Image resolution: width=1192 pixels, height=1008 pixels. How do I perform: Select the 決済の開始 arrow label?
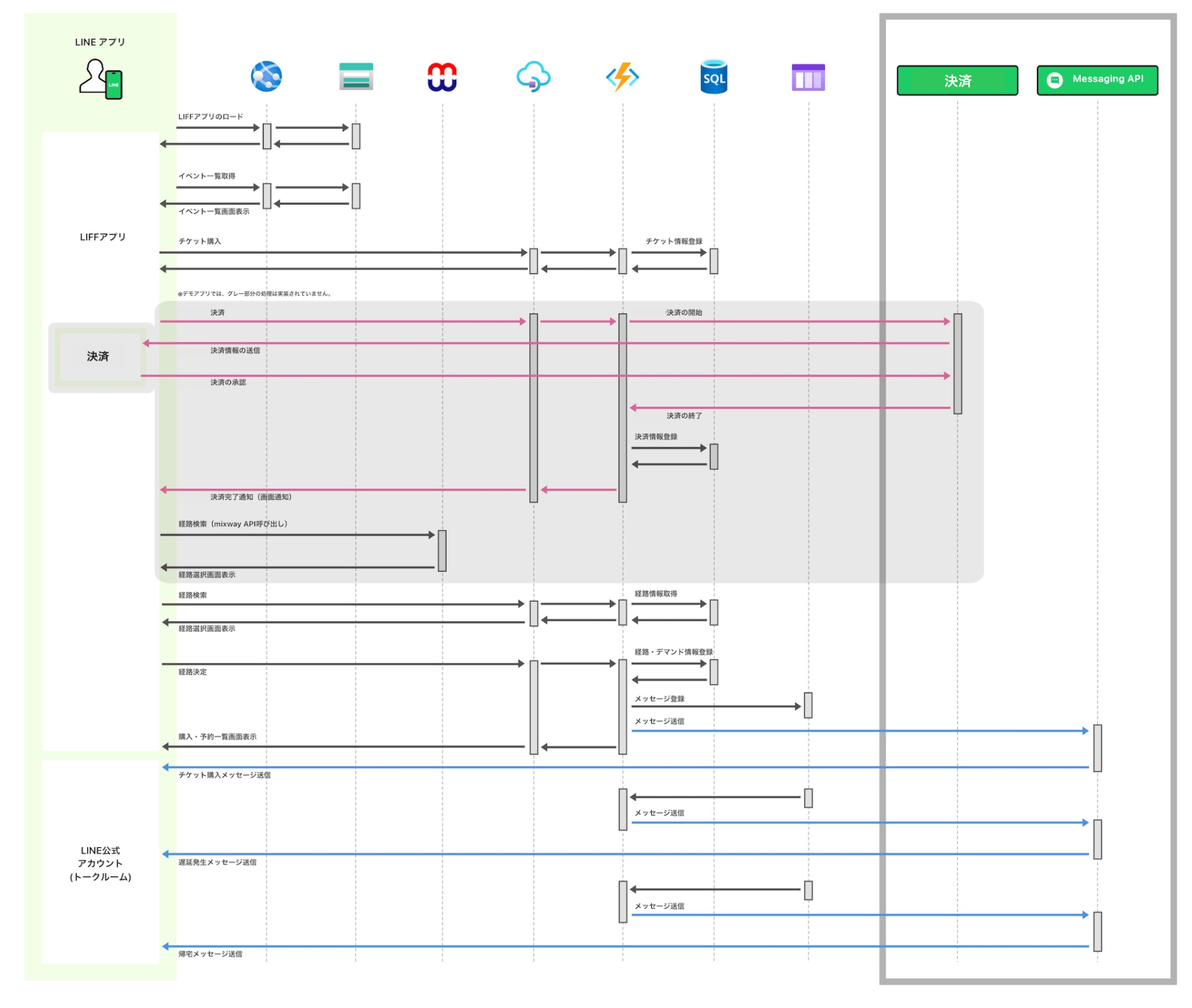point(683,313)
